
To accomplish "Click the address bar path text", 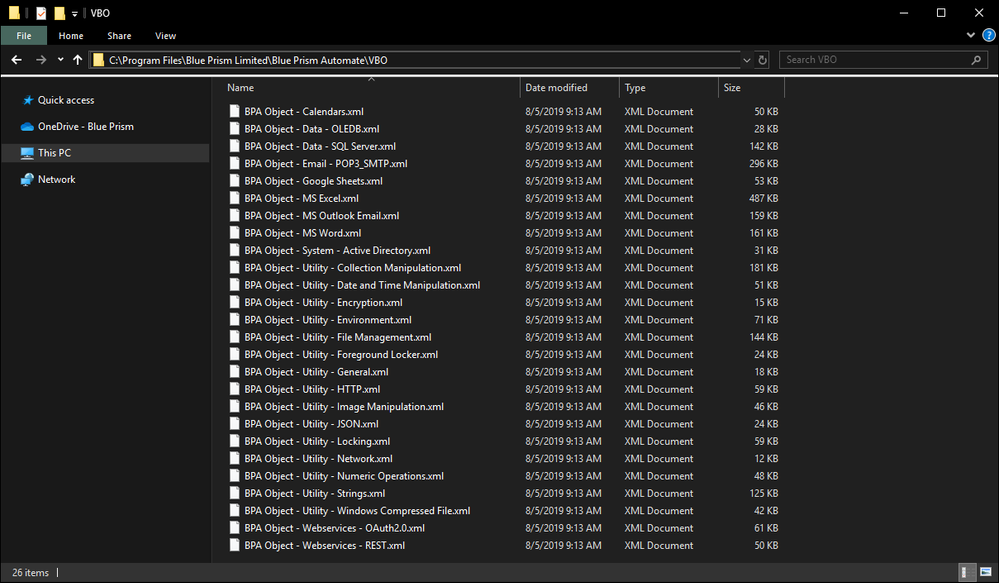I will point(248,60).
